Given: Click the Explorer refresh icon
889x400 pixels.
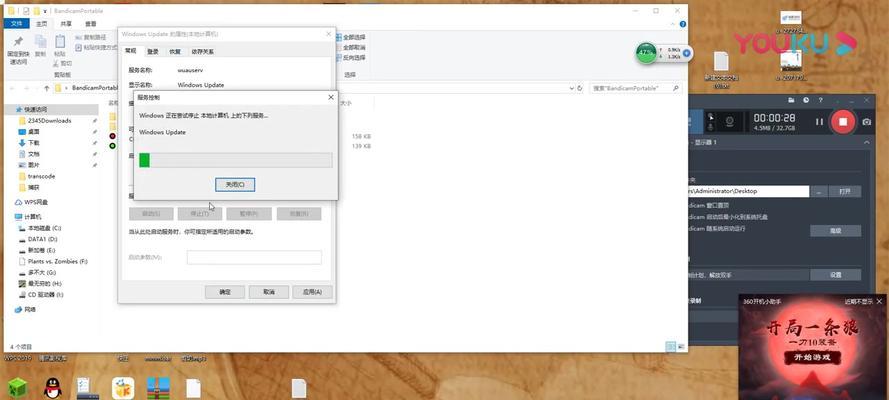Looking at the screenshot, I should [579, 88].
